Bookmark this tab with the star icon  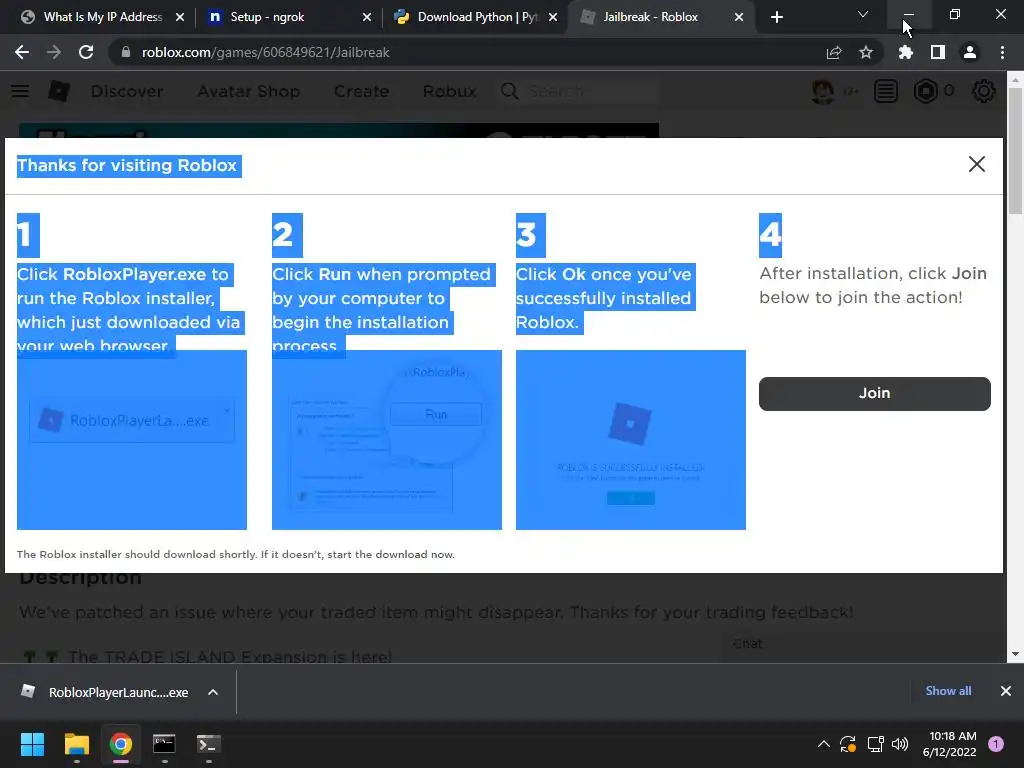[866, 52]
